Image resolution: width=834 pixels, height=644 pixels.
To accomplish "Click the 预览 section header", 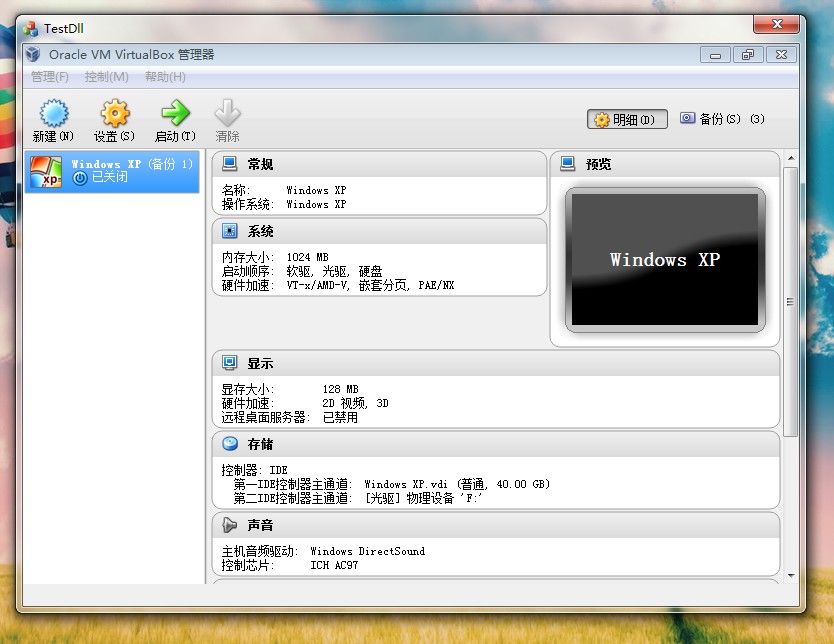I will tap(598, 164).
